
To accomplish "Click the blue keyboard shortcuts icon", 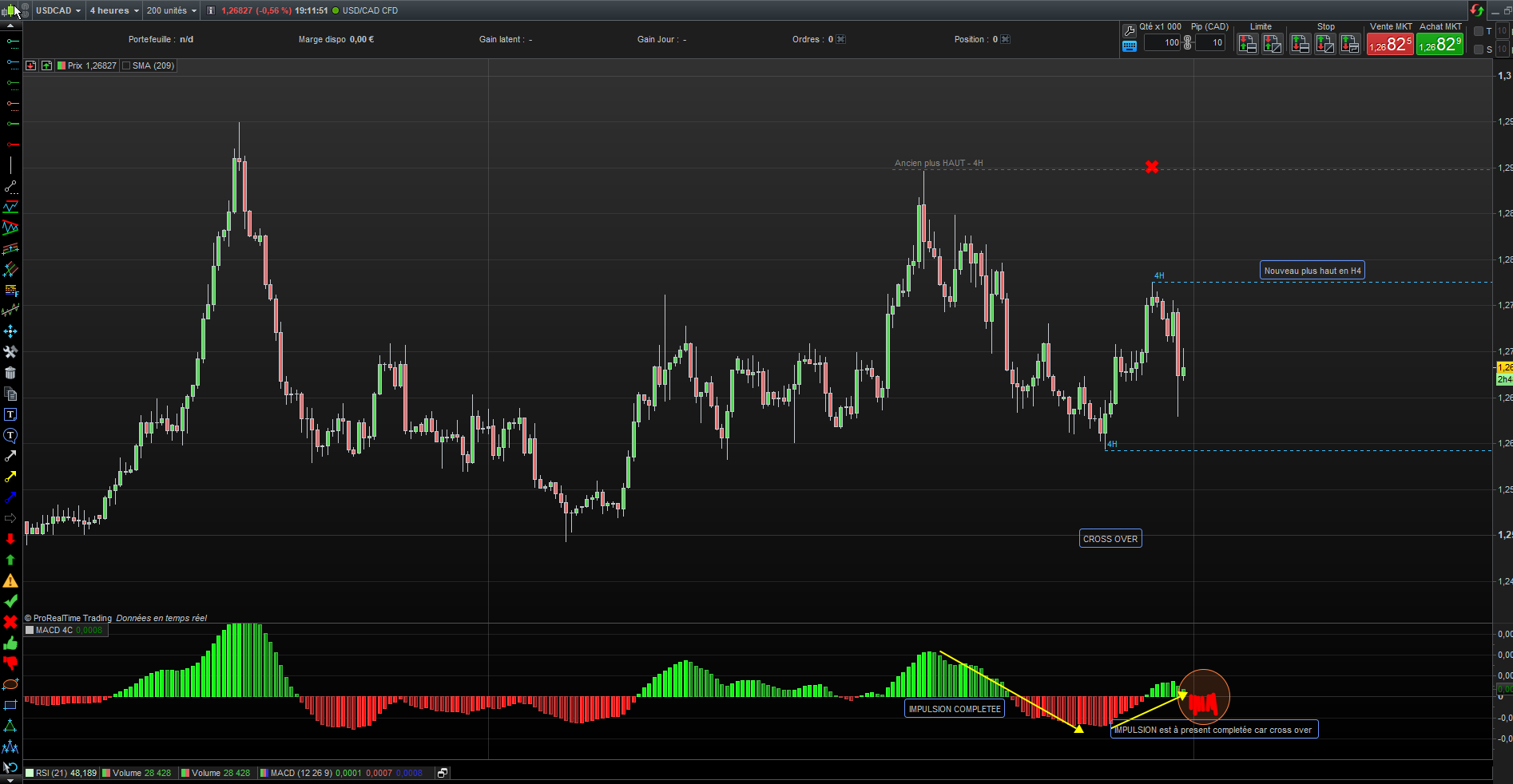I will (1129, 46).
